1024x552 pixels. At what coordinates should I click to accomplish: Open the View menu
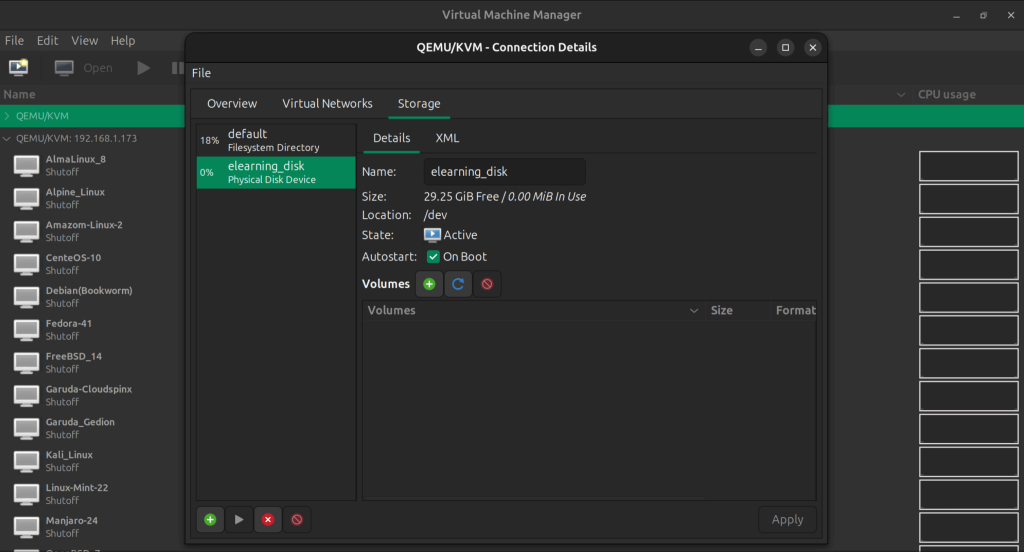coord(85,41)
